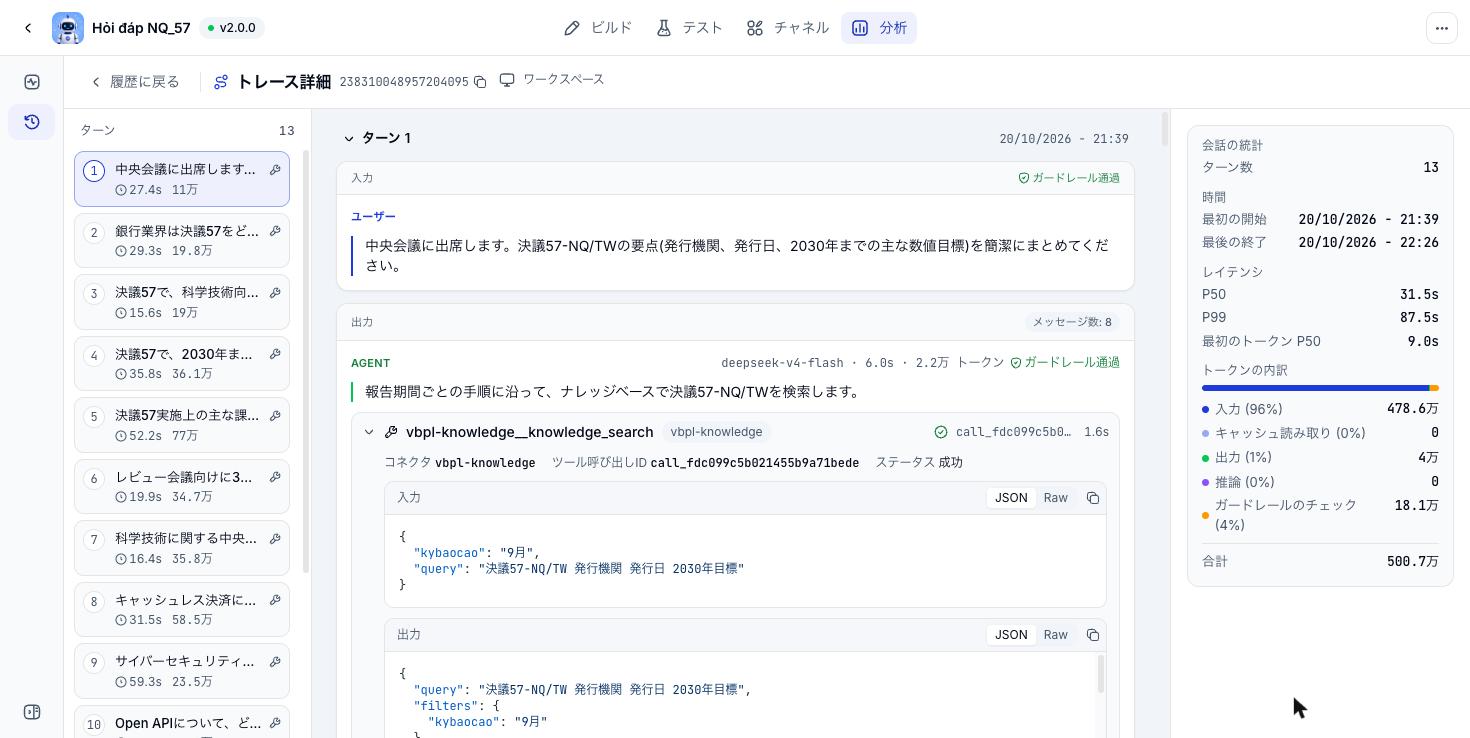Screen dimensions: 1470x738
Task: Select turn 2 銀行業界は決議57
Action: 182,241
